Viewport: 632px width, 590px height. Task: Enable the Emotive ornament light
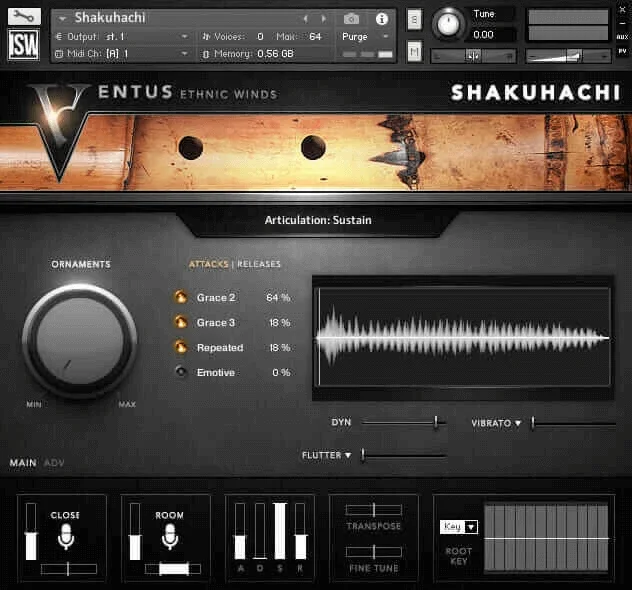[x=181, y=372]
